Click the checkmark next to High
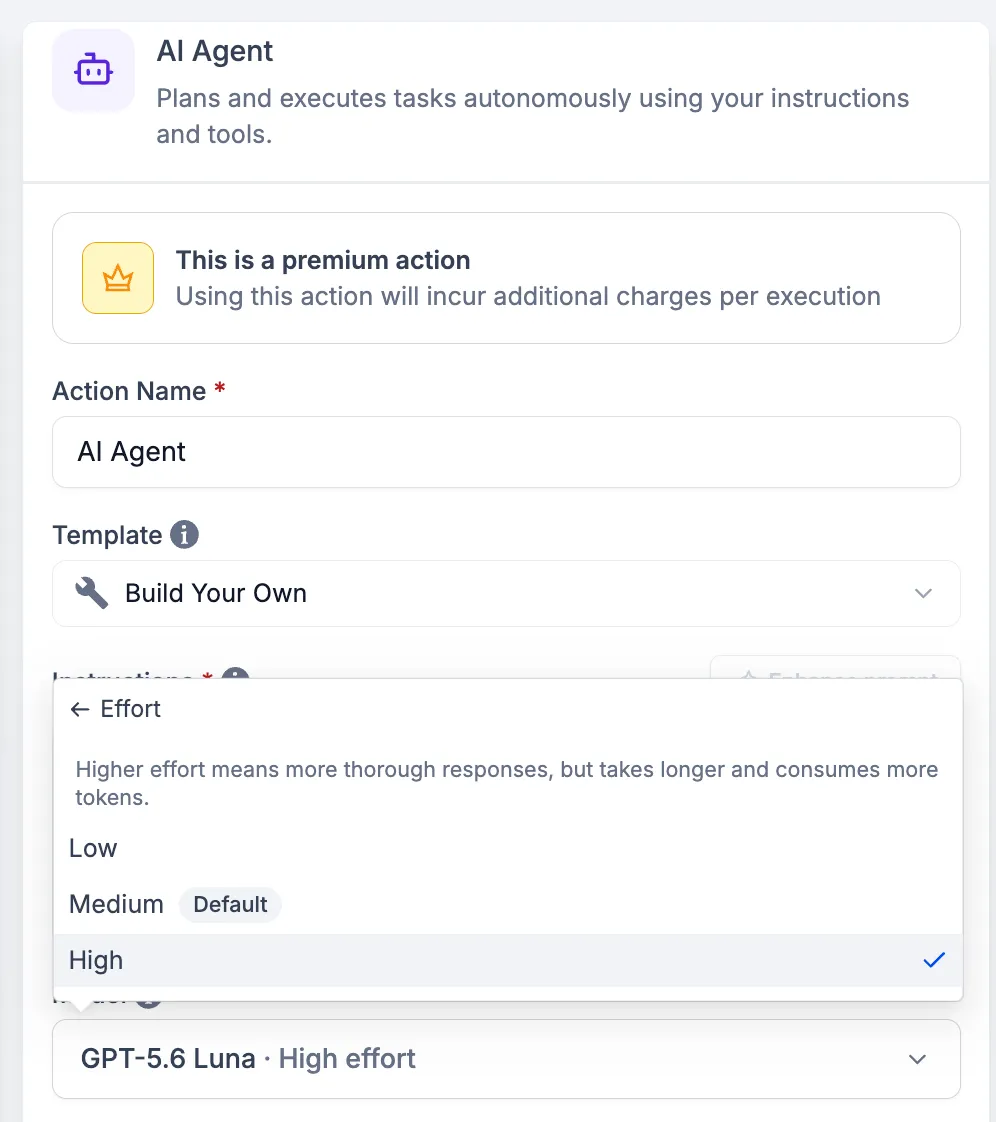The image size is (996, 1122). click(934, 960)
